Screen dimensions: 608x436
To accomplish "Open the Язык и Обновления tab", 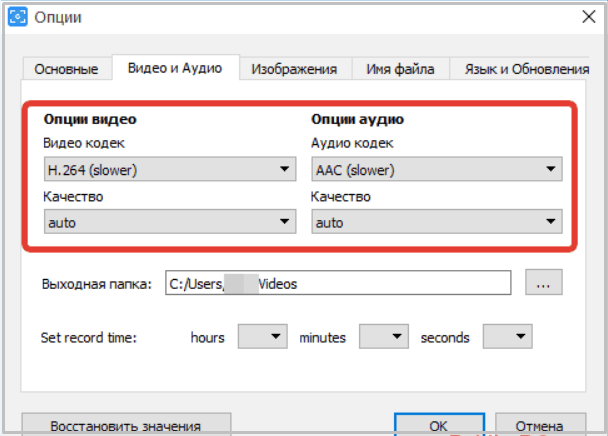I will (x=529, y=69).
